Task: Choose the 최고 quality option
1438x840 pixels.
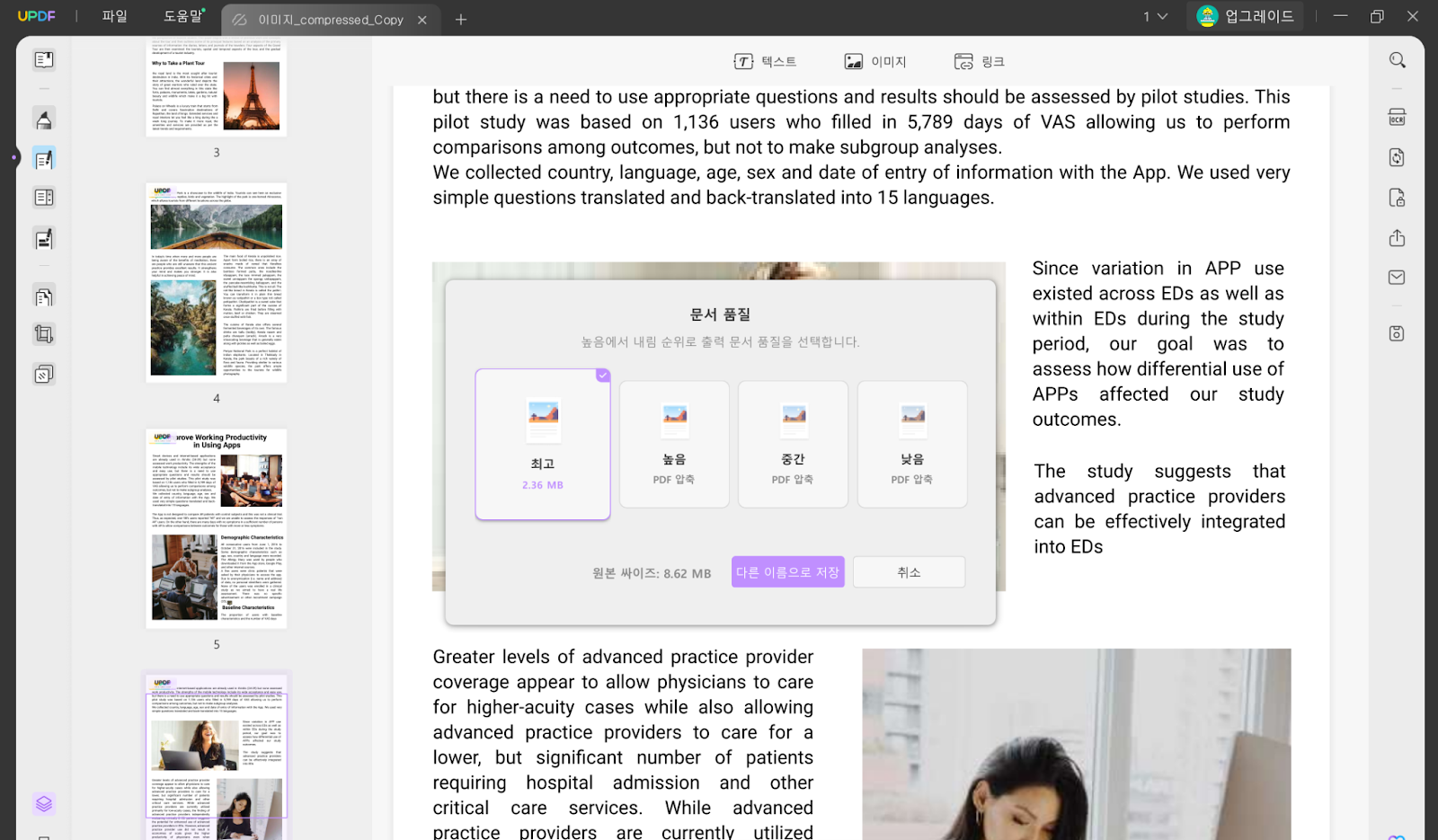Action: point(543,445)
